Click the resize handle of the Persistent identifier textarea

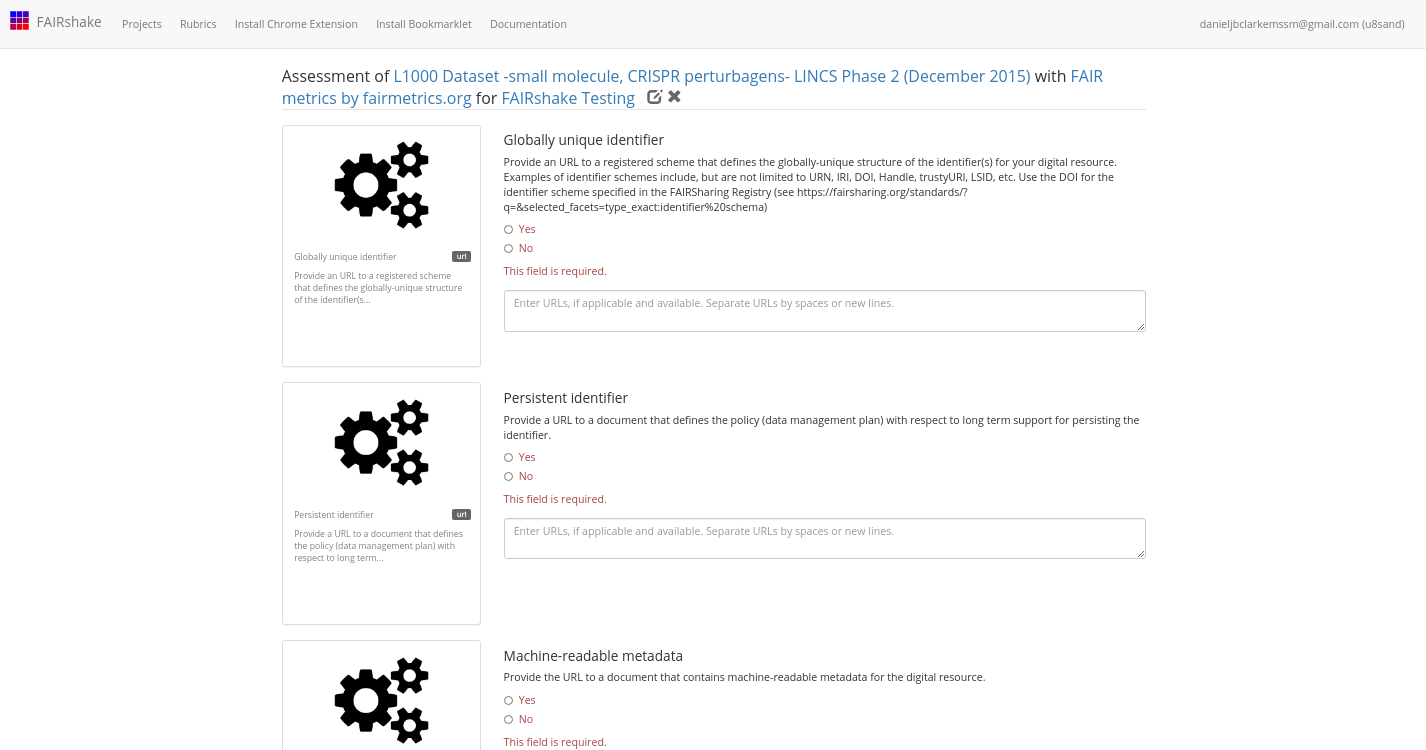pos(1140,553)
